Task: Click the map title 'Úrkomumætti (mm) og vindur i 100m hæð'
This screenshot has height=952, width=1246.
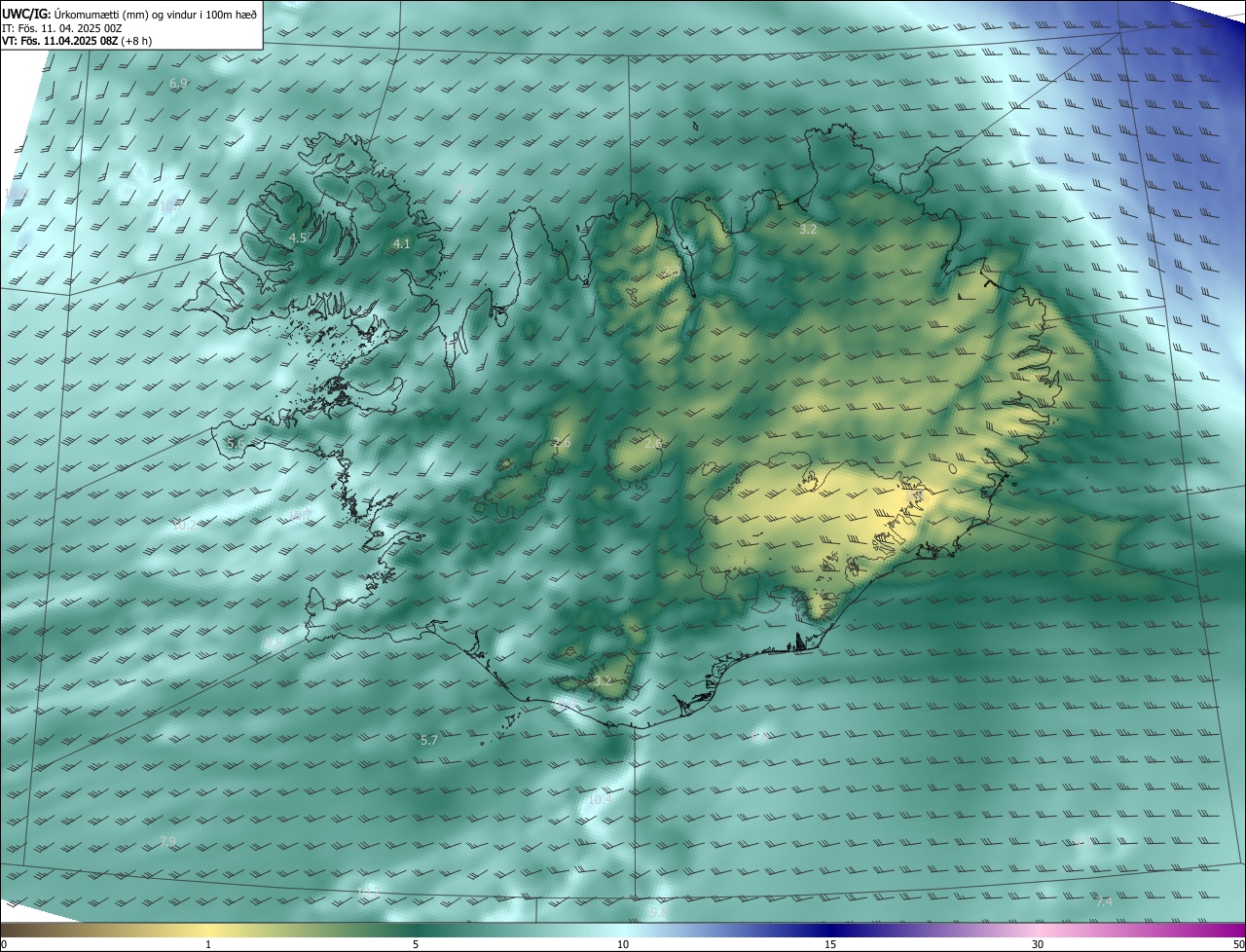Action: click(x=156, y=14)
